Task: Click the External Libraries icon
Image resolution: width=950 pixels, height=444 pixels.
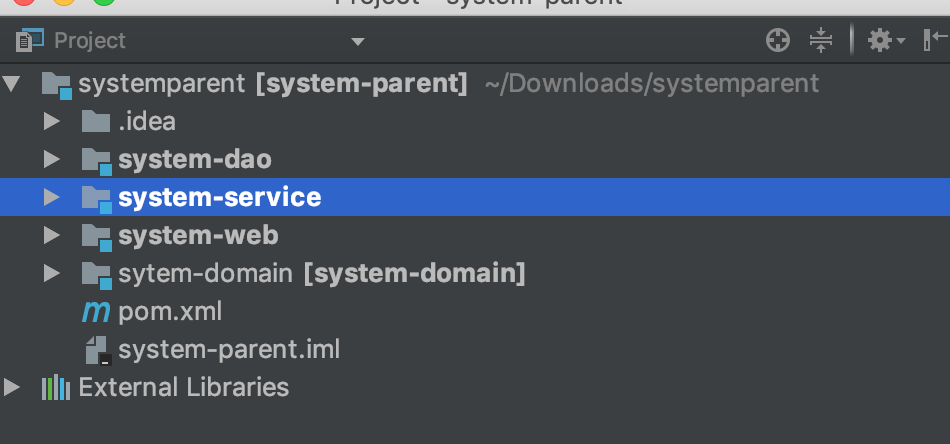Action: tap(55, 387)
